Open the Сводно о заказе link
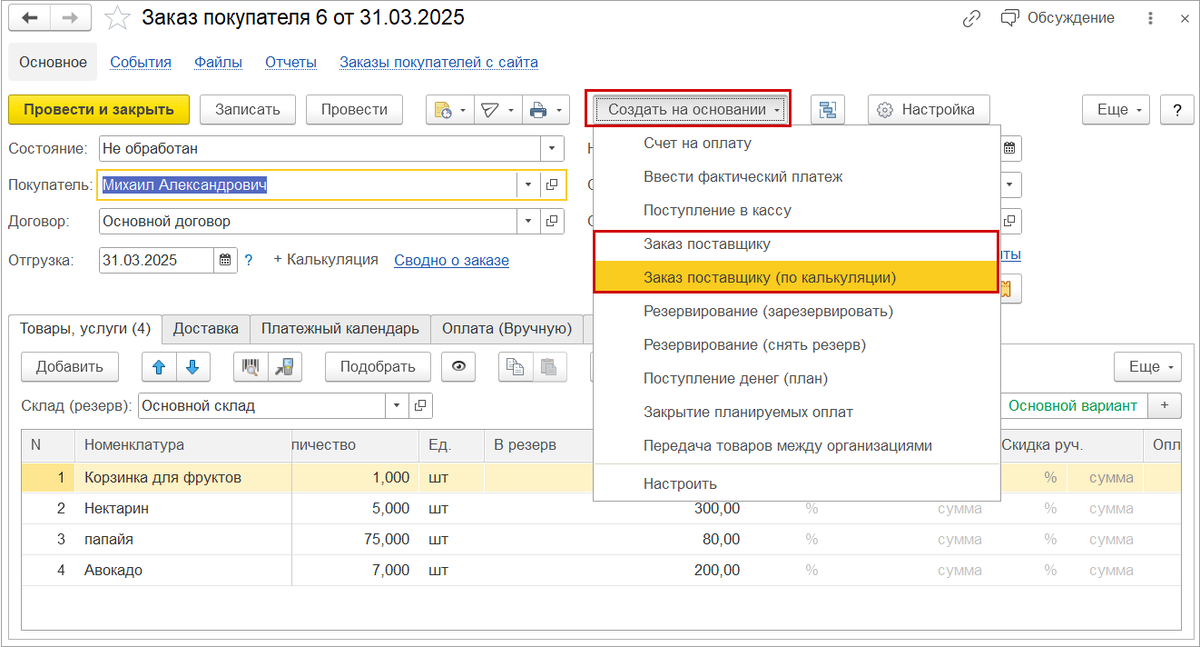 coord(452,260)
